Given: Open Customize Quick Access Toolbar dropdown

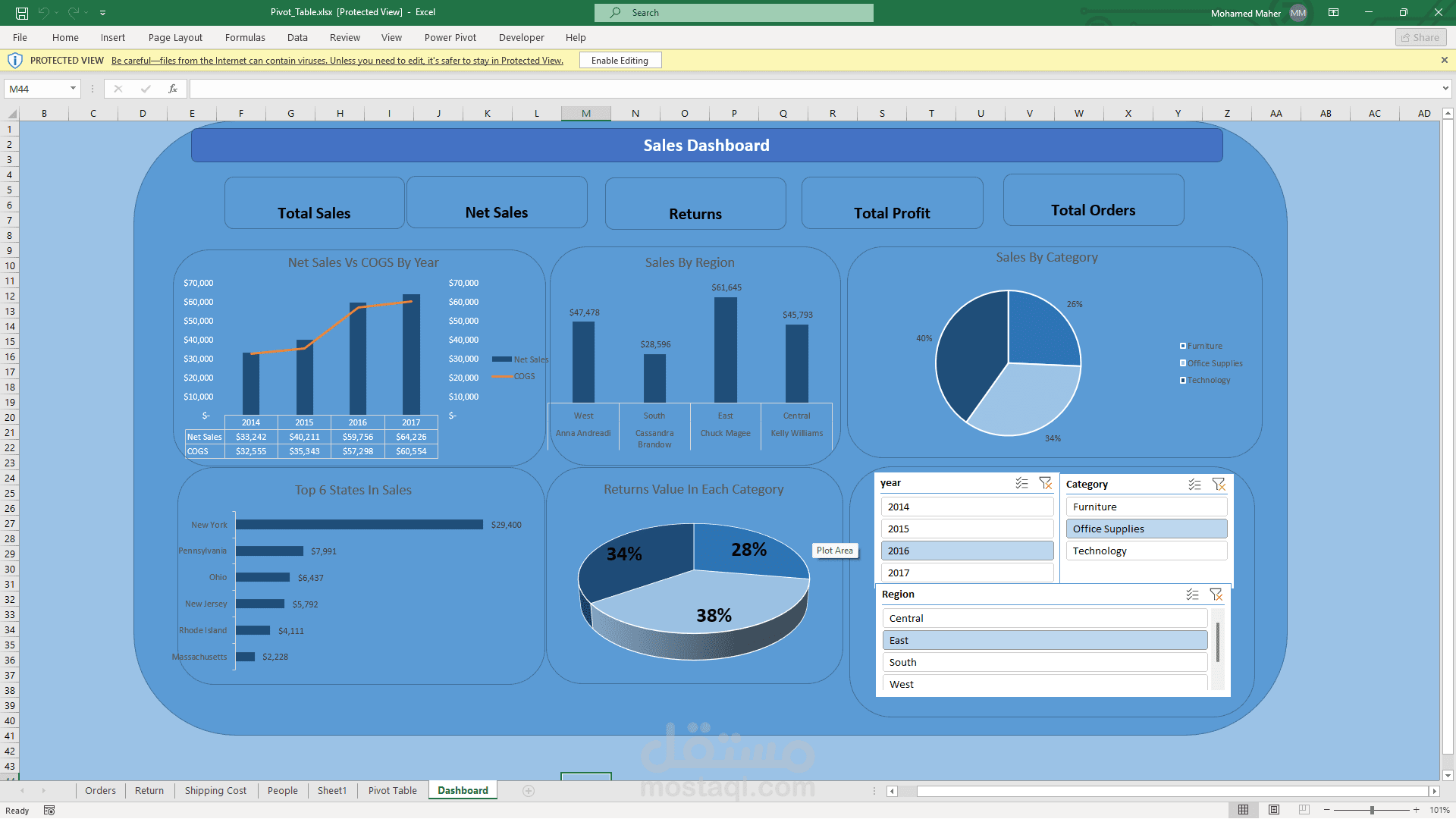Looking at the screenshot, I should click(102, 13).
